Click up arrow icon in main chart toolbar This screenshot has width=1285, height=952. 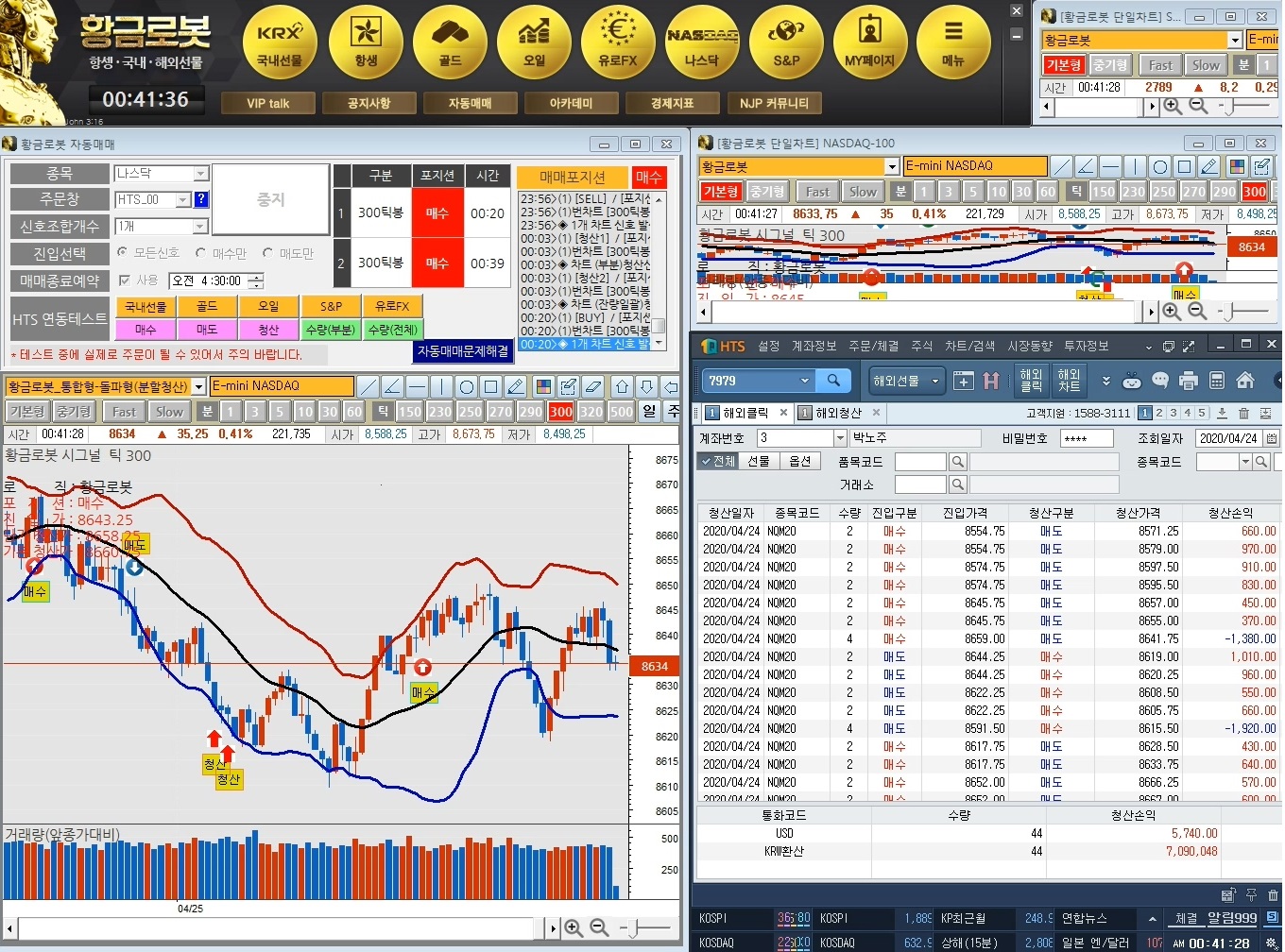(x=622, y=386)
